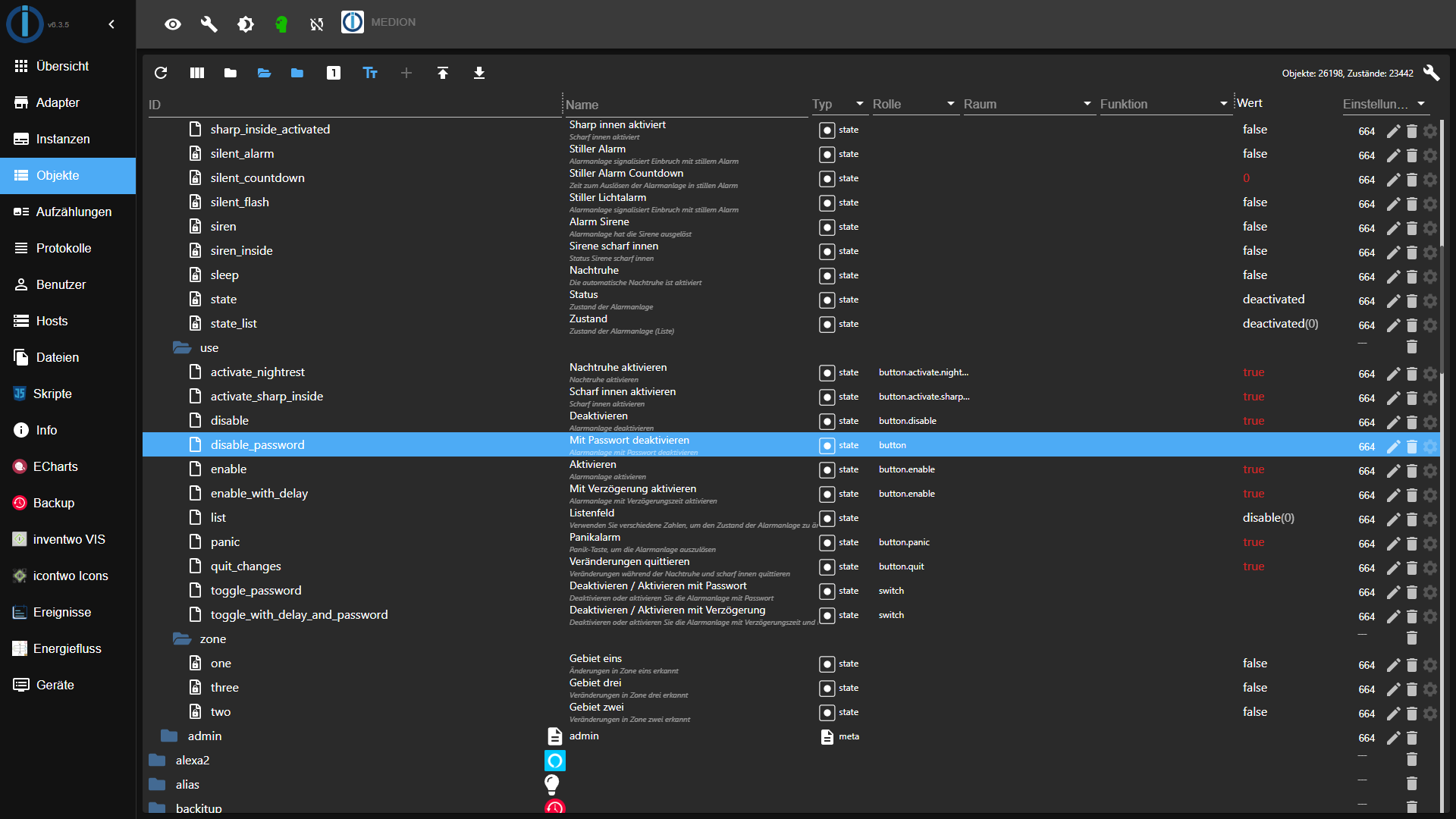This screenshot has width=1456, height=819.
Task: Expand all folders using the open folder icon
Action: click(x=264, y=73)
